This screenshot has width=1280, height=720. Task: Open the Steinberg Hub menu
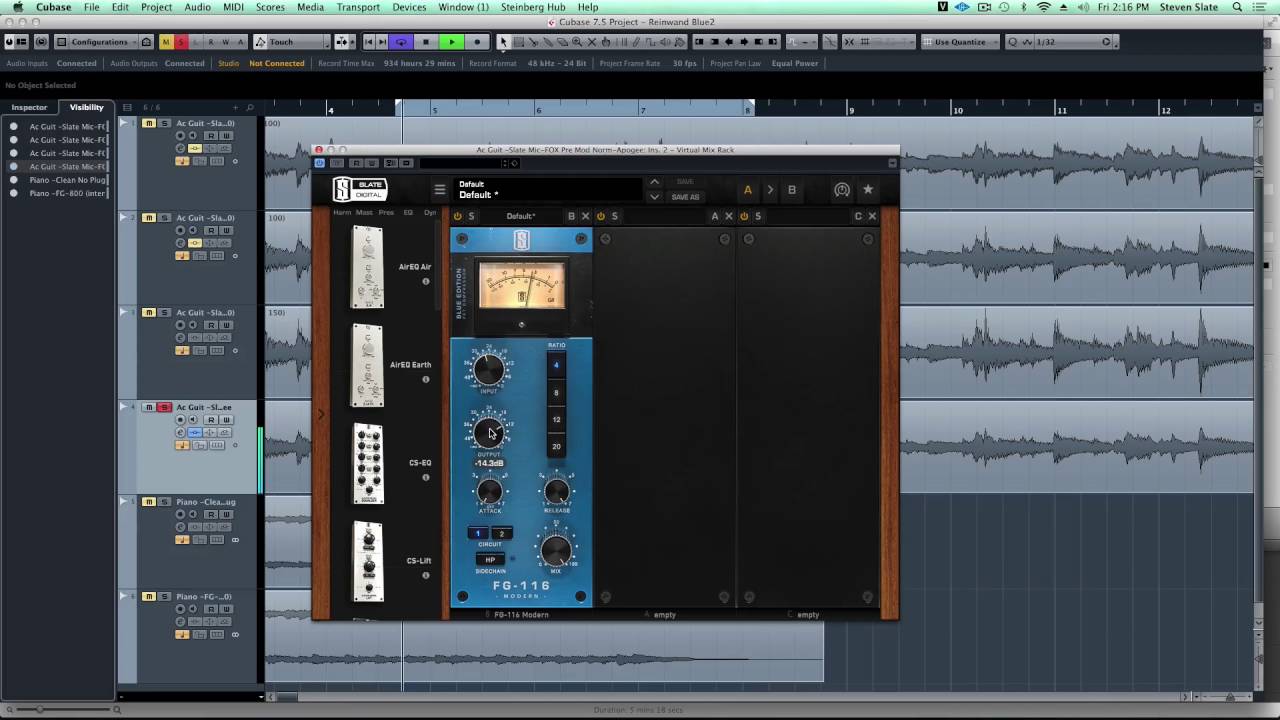[x=533, y=7]
